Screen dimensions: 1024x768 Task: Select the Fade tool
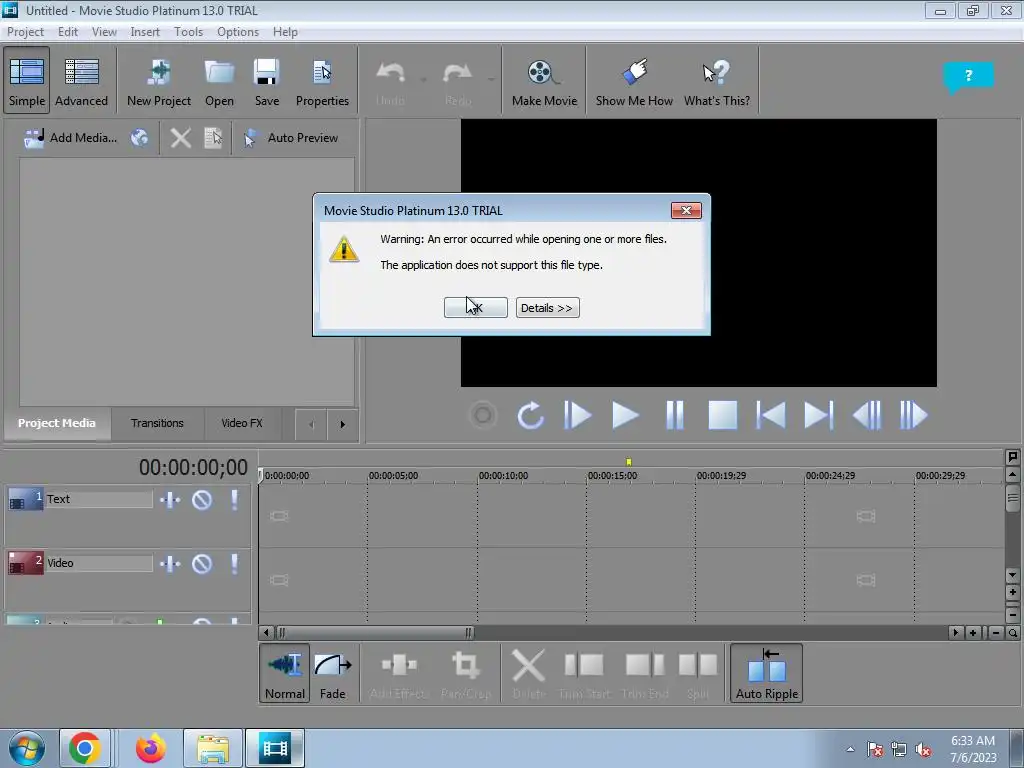[332, 673]
